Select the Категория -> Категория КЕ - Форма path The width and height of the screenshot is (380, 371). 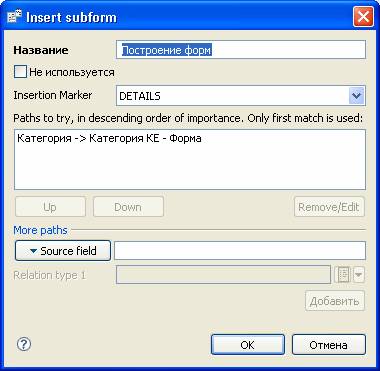[x=109, y=138]
